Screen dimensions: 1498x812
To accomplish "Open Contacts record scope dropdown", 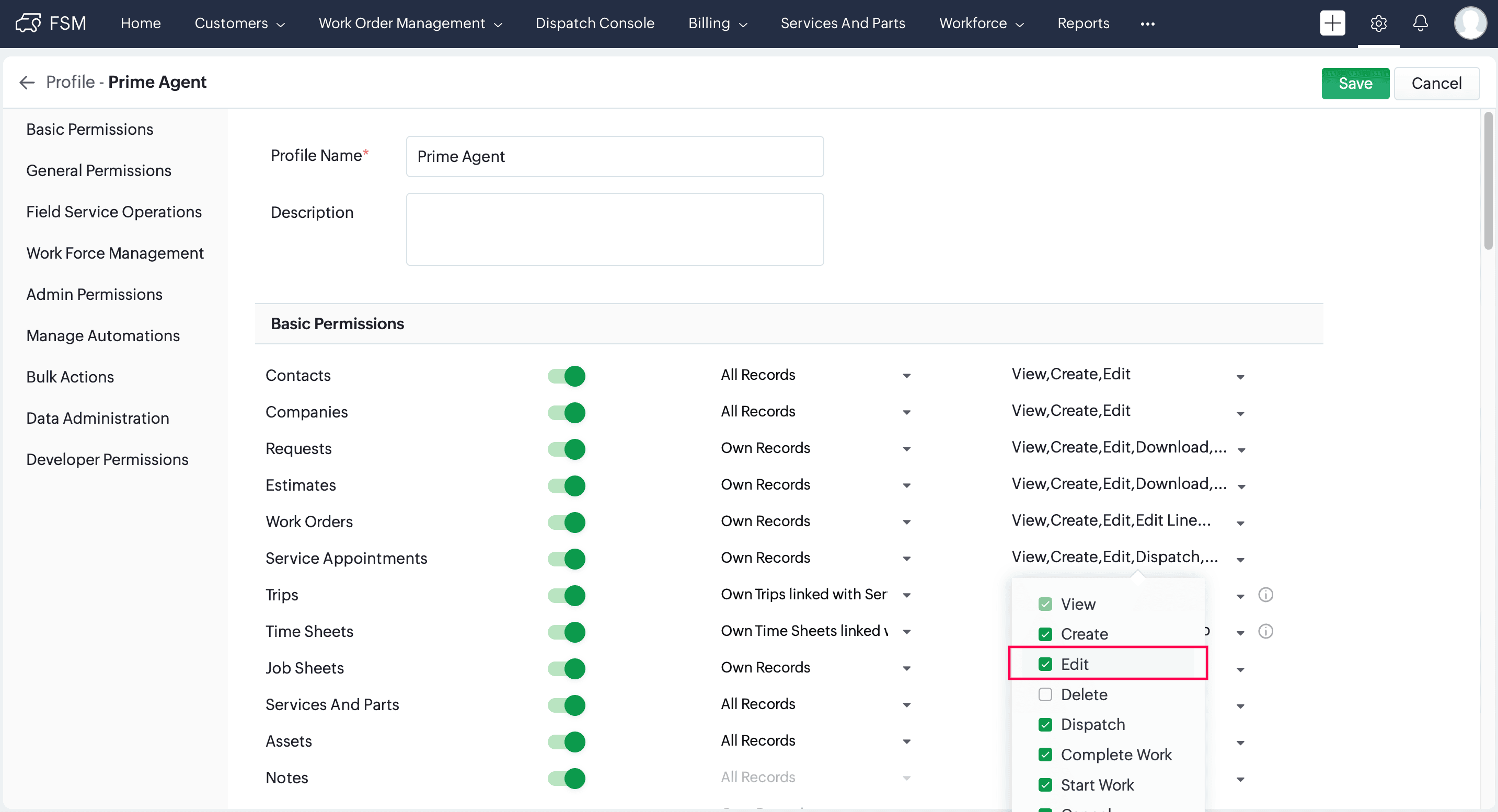I will click(x=816, y=376).
